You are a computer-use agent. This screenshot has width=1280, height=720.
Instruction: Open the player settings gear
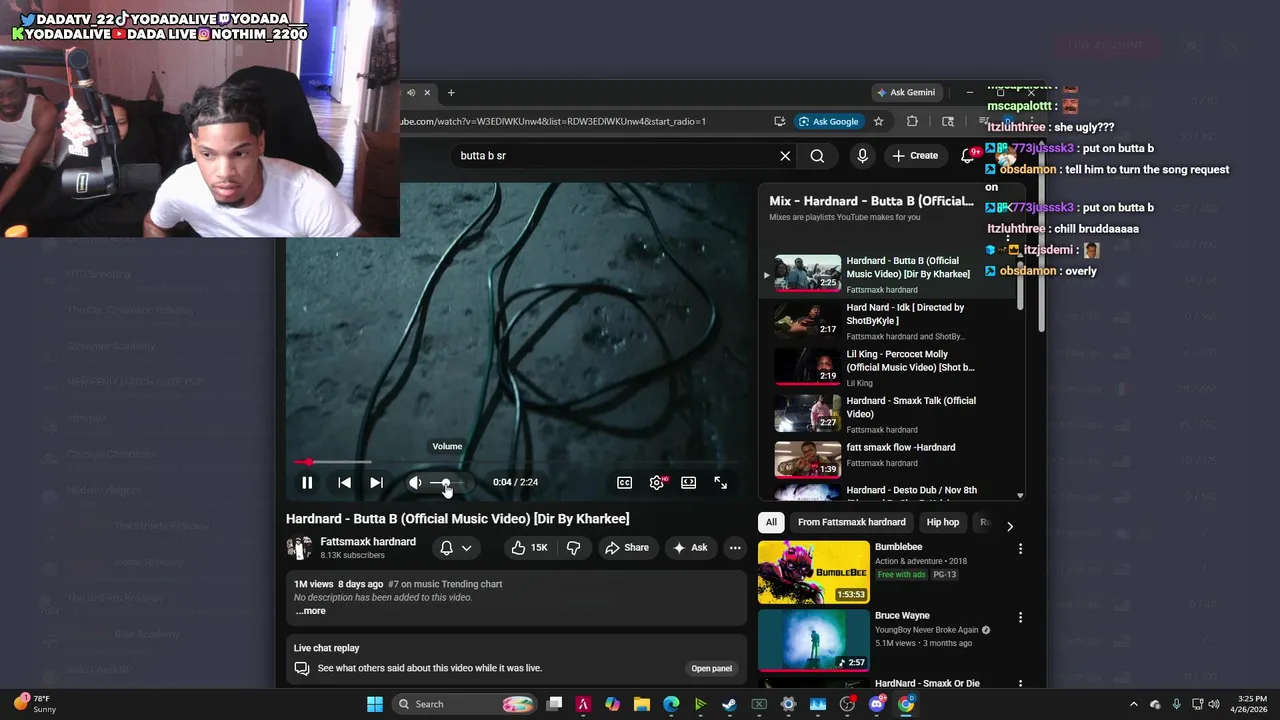[657, 483]
